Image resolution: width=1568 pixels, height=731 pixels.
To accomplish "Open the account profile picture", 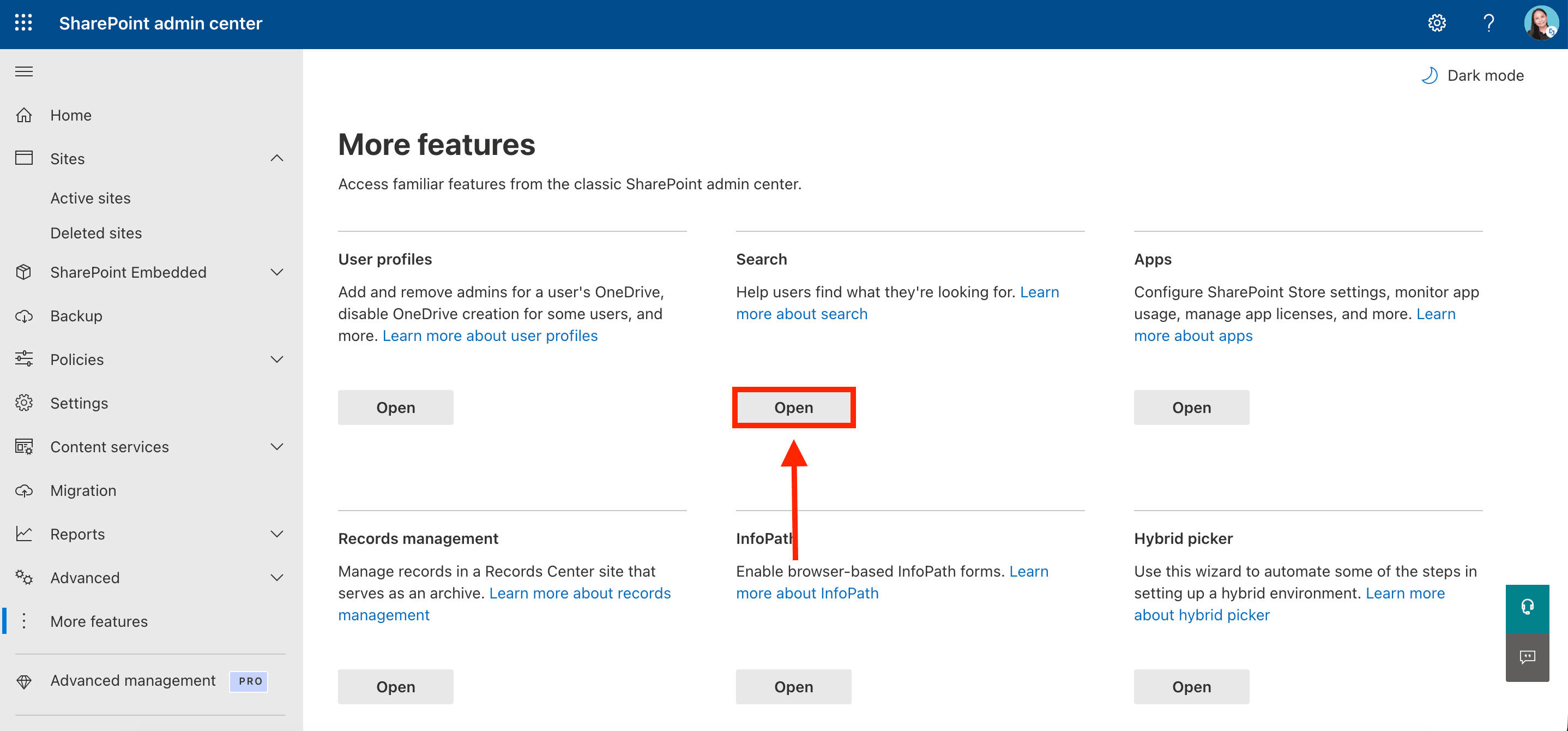I will pyautogui.click(x=1541, y=23).
